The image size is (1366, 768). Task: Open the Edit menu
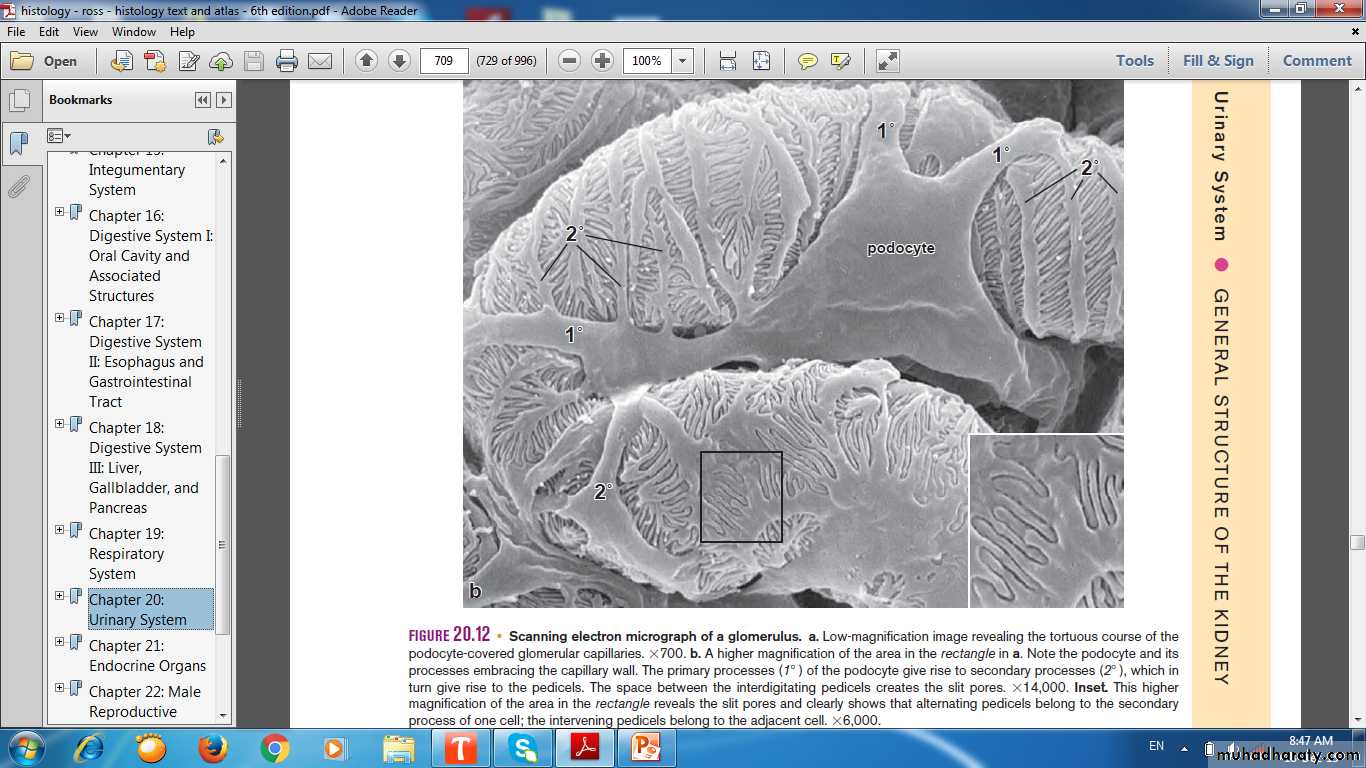point(49,32)
